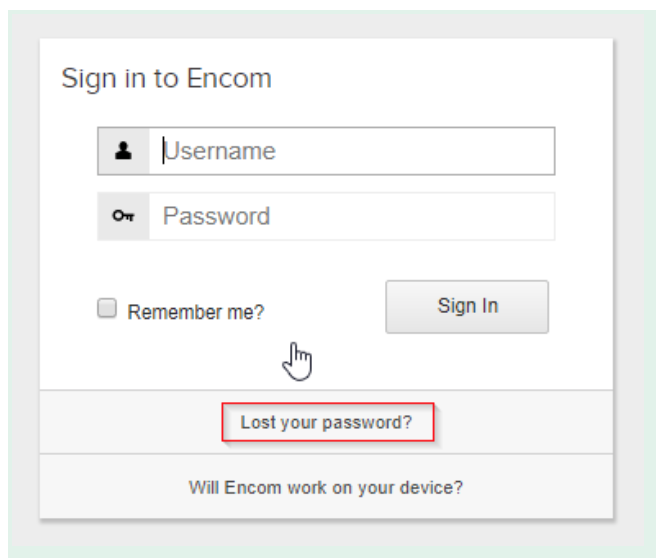Click the Password placeholder text

[x=216, y=216]
